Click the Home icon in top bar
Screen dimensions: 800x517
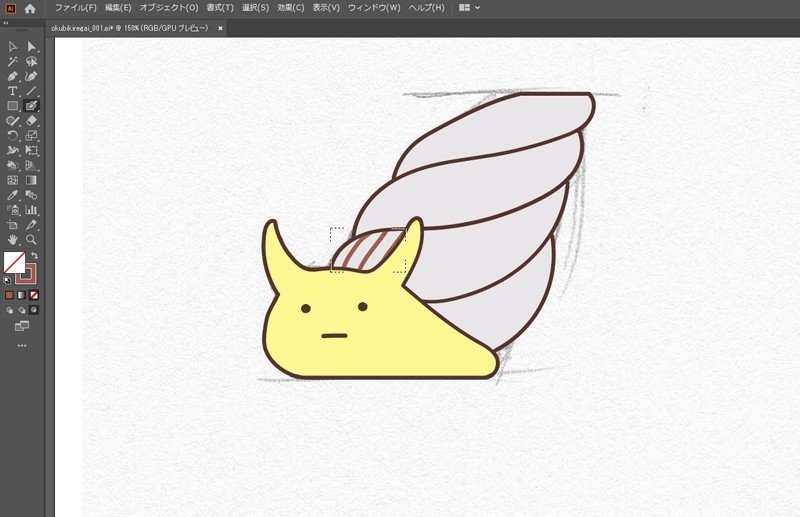coord(30,8)
